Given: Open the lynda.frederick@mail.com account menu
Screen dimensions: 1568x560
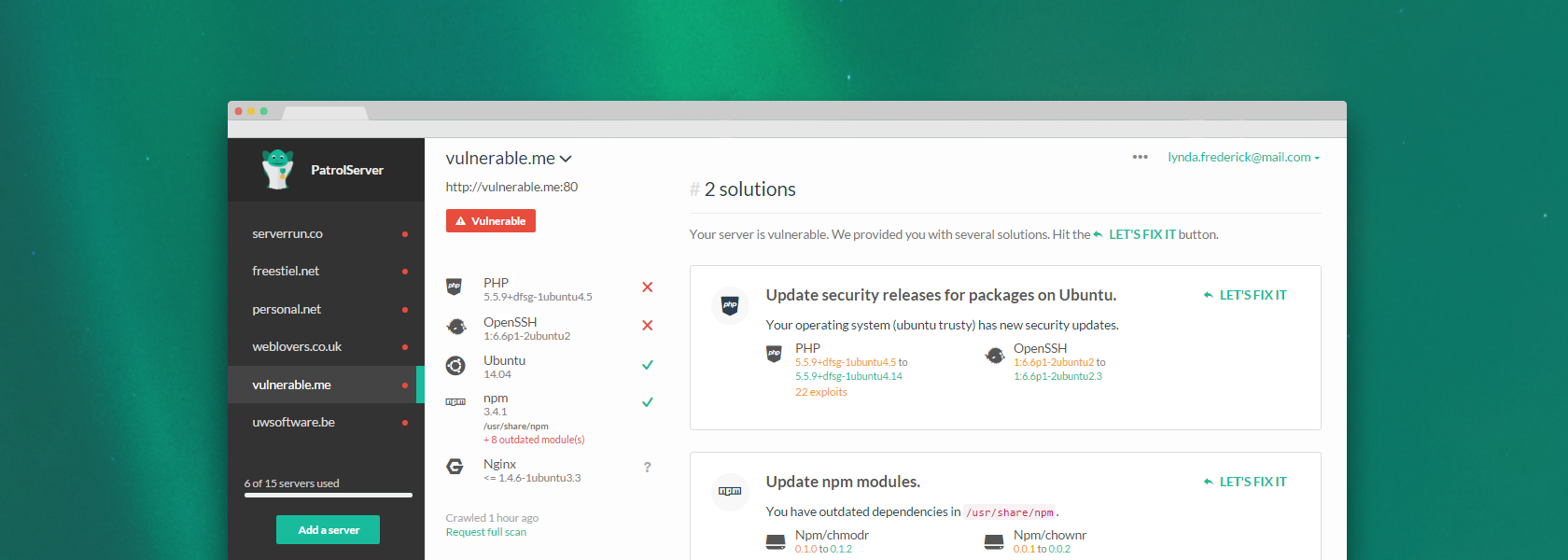Looking at the screenshot, I should tap(1243, 157).
